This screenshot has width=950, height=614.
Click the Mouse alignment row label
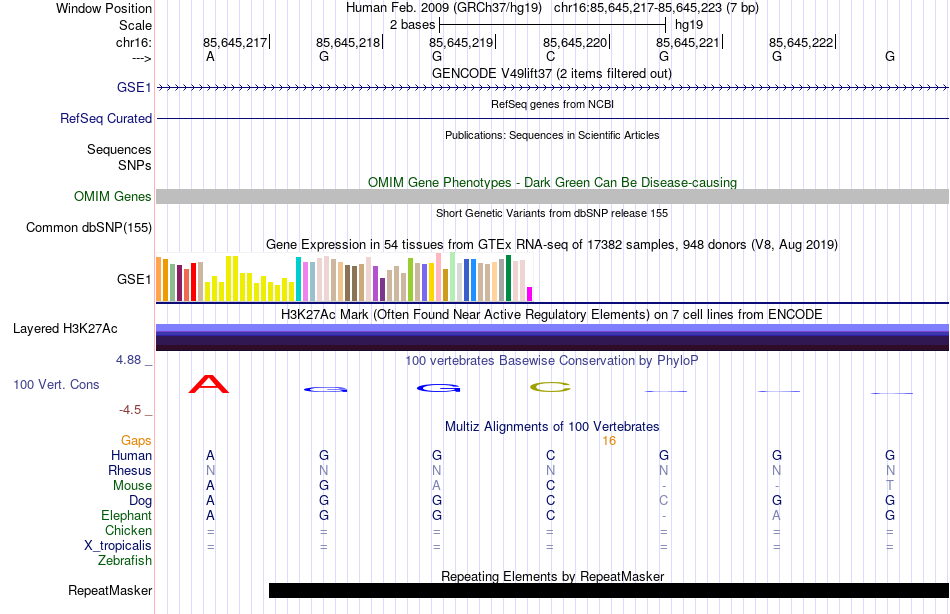(132, 486)
